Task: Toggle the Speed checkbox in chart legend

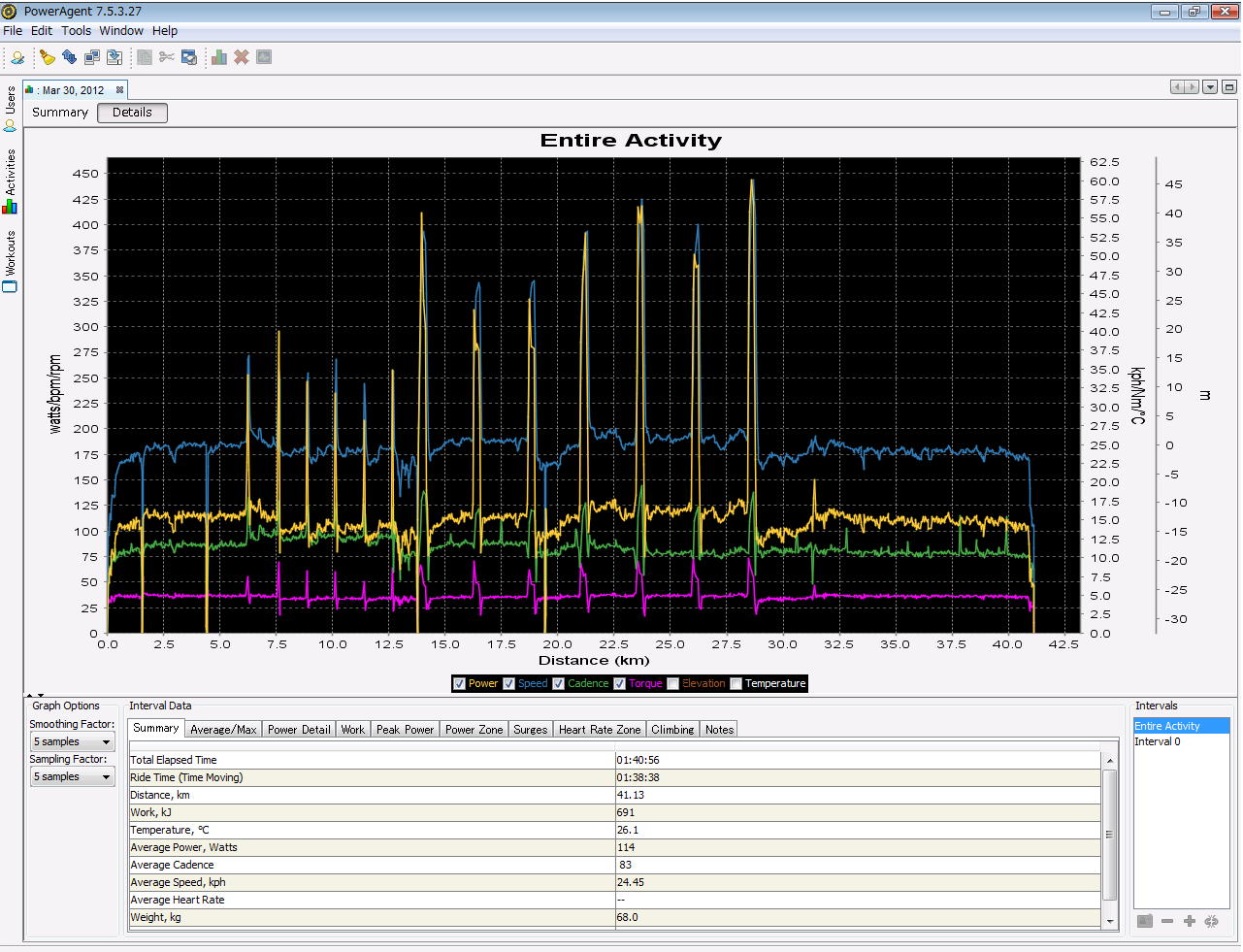Action: (509, 683)
